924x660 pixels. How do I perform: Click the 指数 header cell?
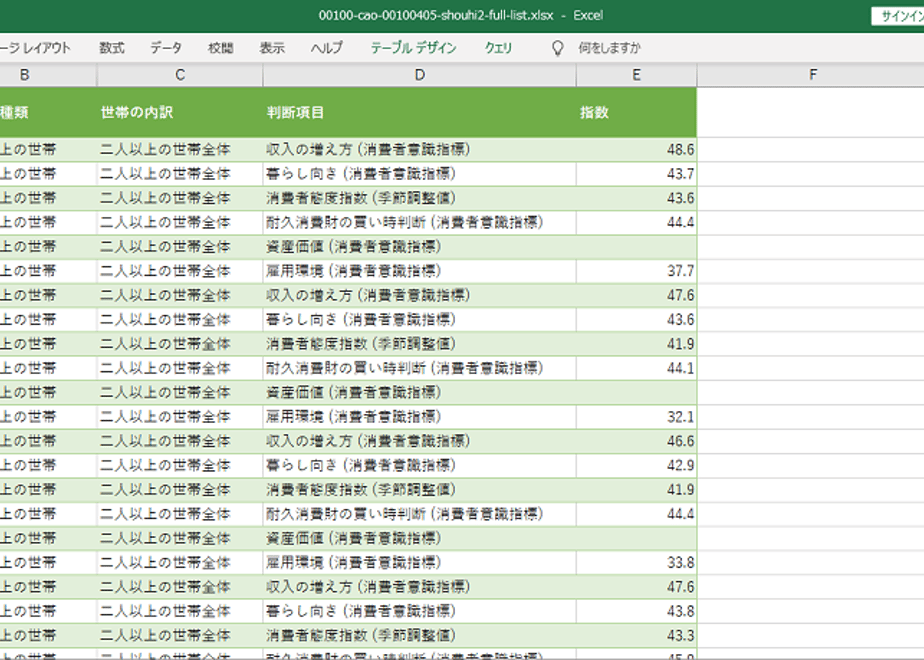pyautogui.click(x=636, y=113)
